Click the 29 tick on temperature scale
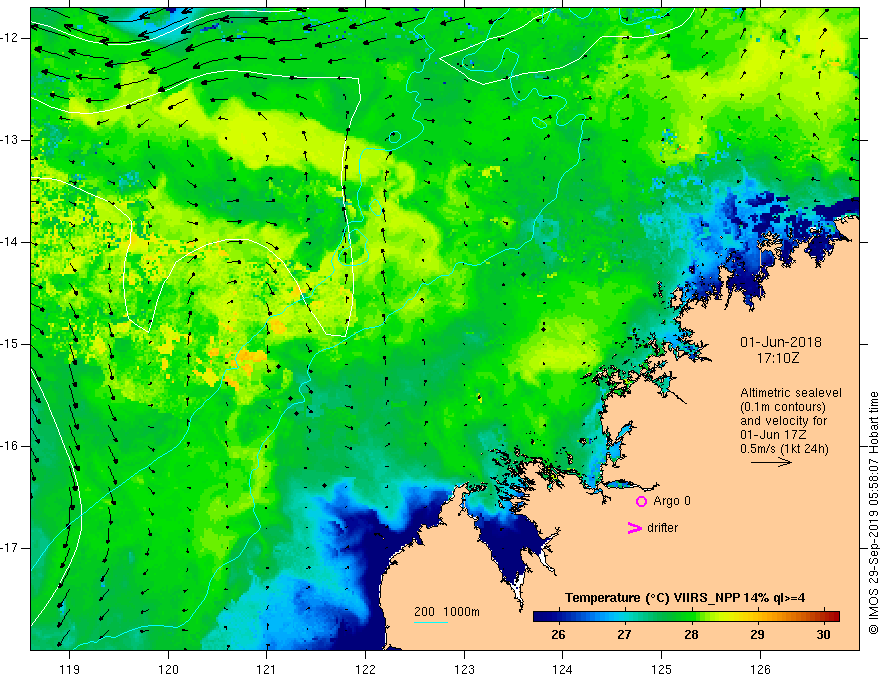This screenshot has height=680, width=880. click(757, 635)
